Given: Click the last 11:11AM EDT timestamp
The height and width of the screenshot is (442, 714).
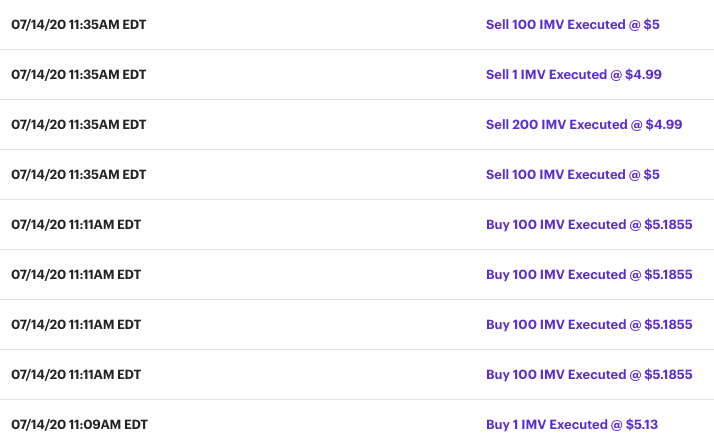Looking at the screenshot, I should (x=76, y=374).
